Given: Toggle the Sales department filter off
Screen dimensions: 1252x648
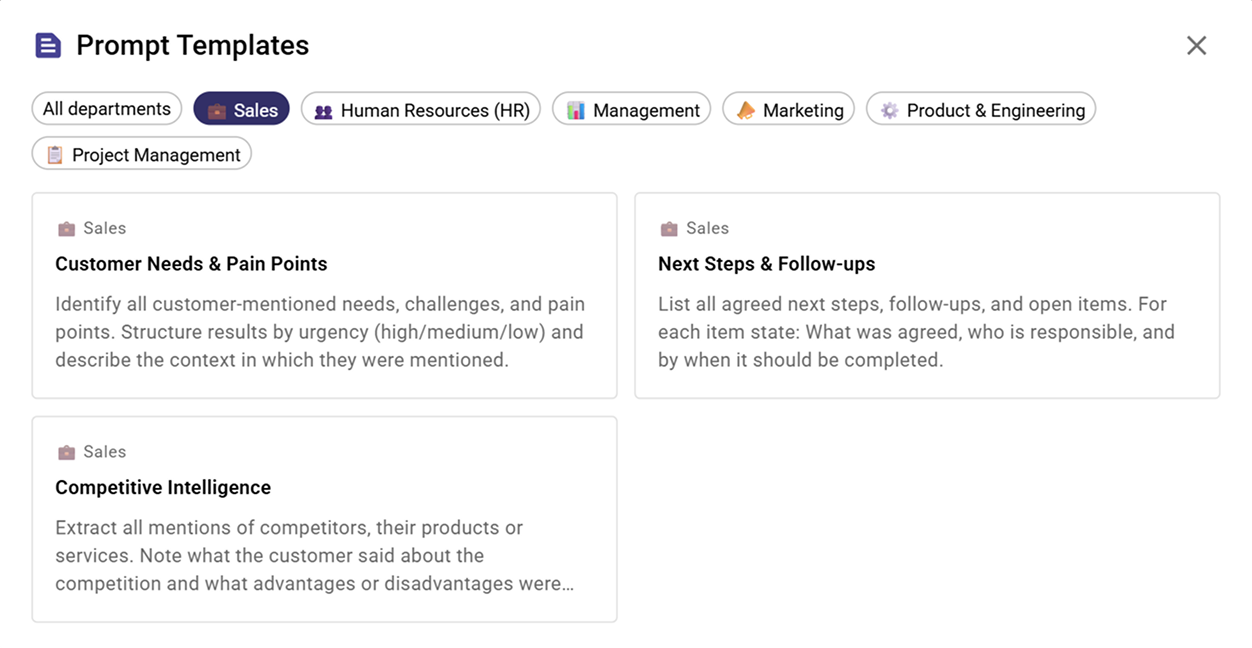Looking at the screenshot, I should [x=241, y=109].
